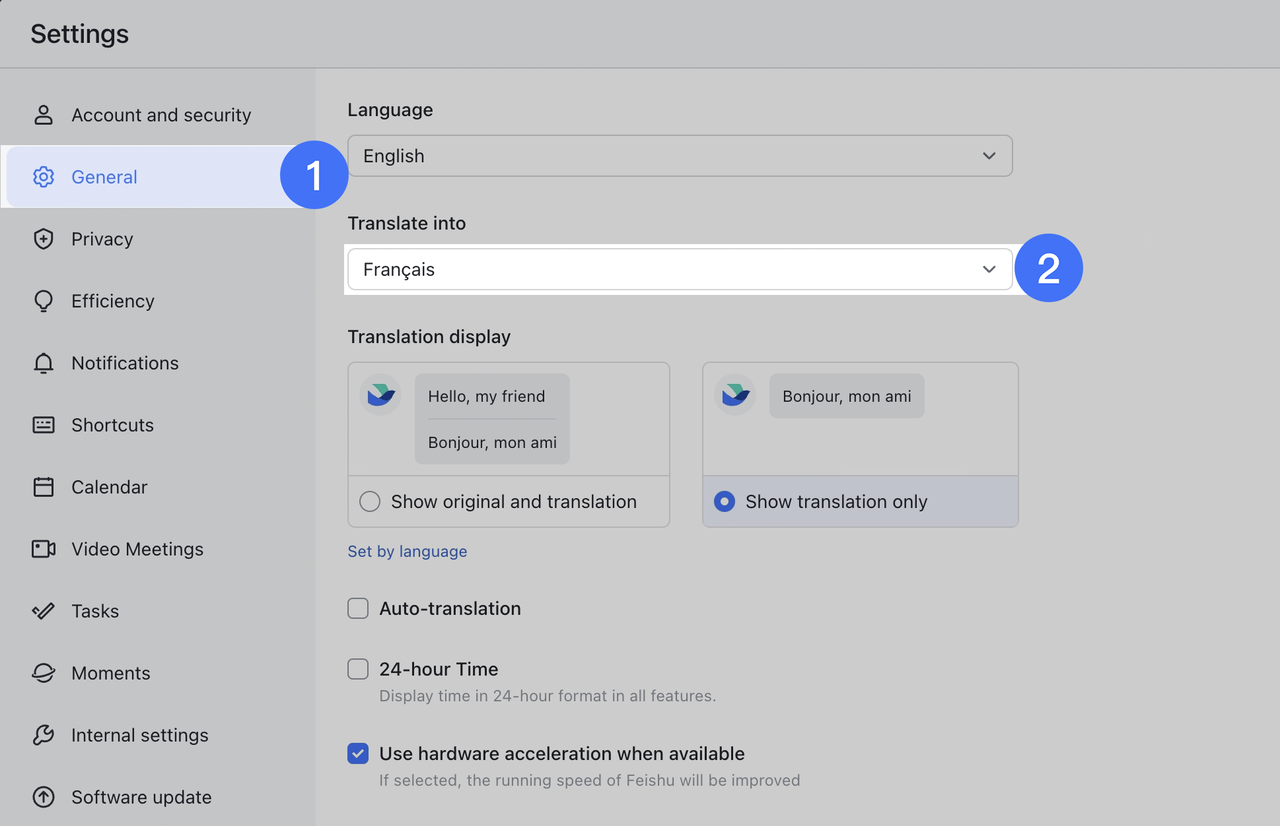Click the Set by language link

tap(407, 551)
